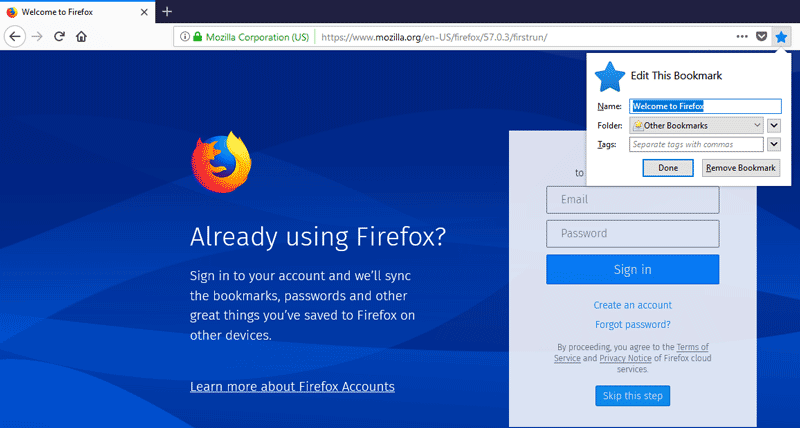The image size is (800, 428).
Task: Open the Privacy Notice link
Action: [x=625, y=358]
